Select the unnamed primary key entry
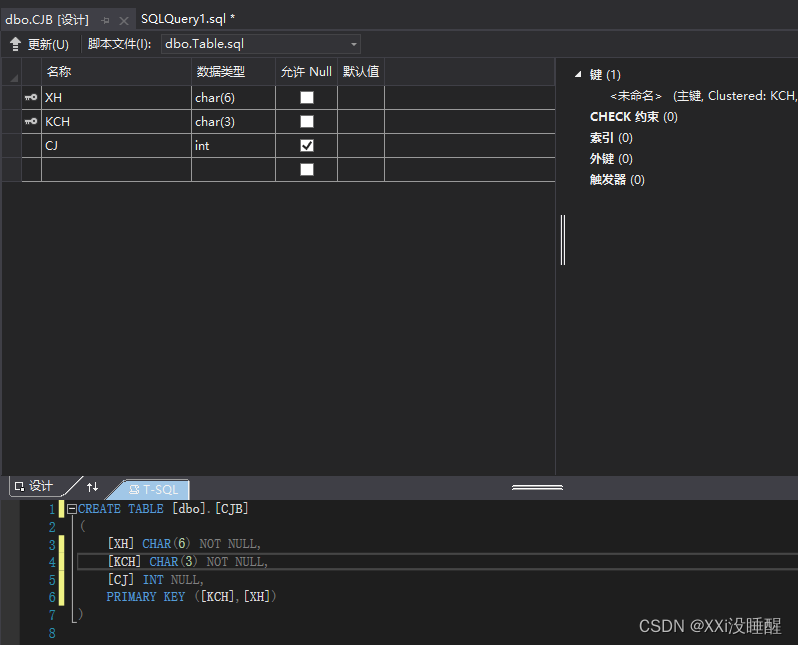Image resolution: width=798 pixels, height=645 pixels. [702, 96]
